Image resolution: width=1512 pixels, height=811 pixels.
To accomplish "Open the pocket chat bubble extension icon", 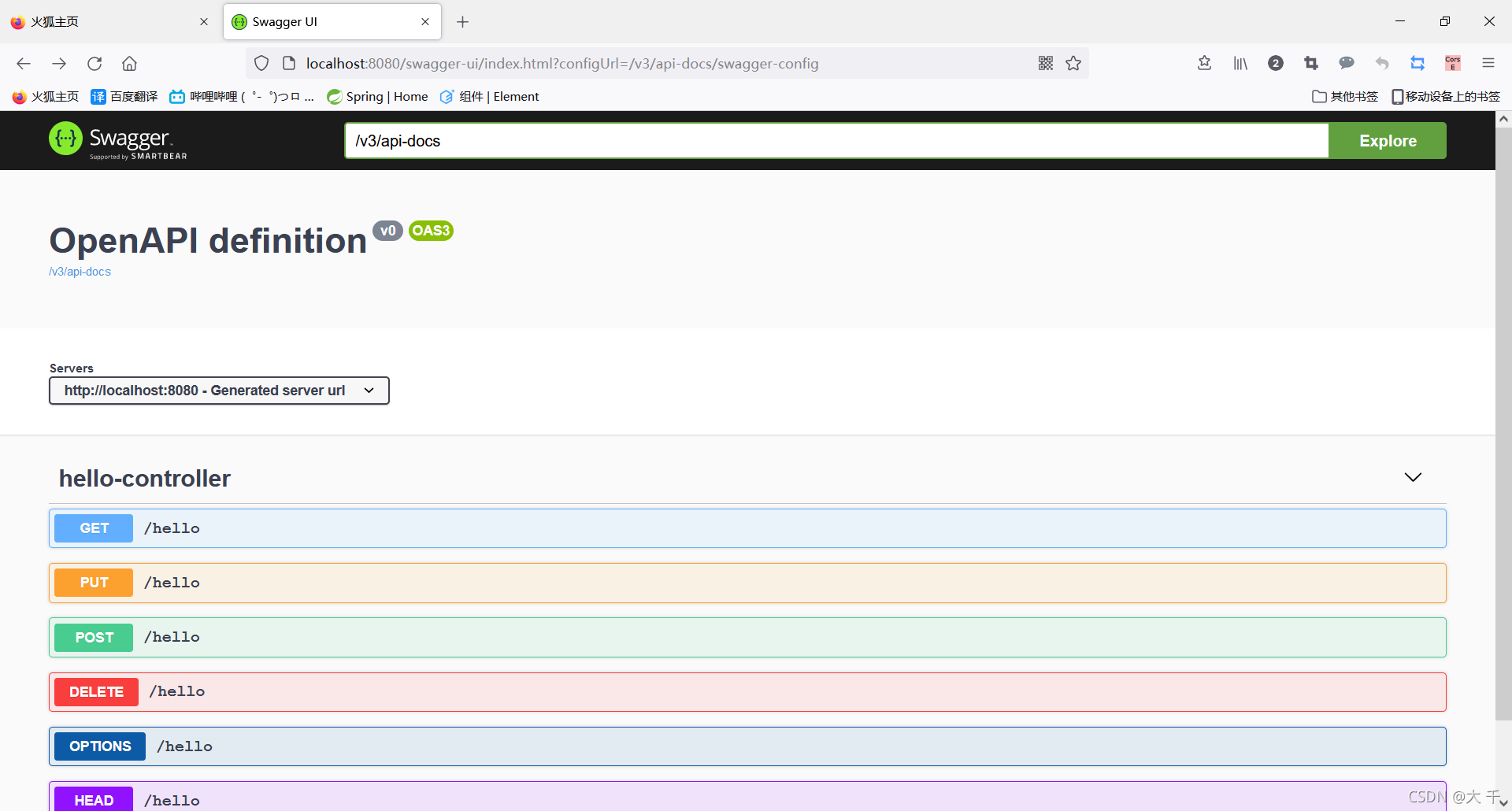I will tap(1347, 63).
